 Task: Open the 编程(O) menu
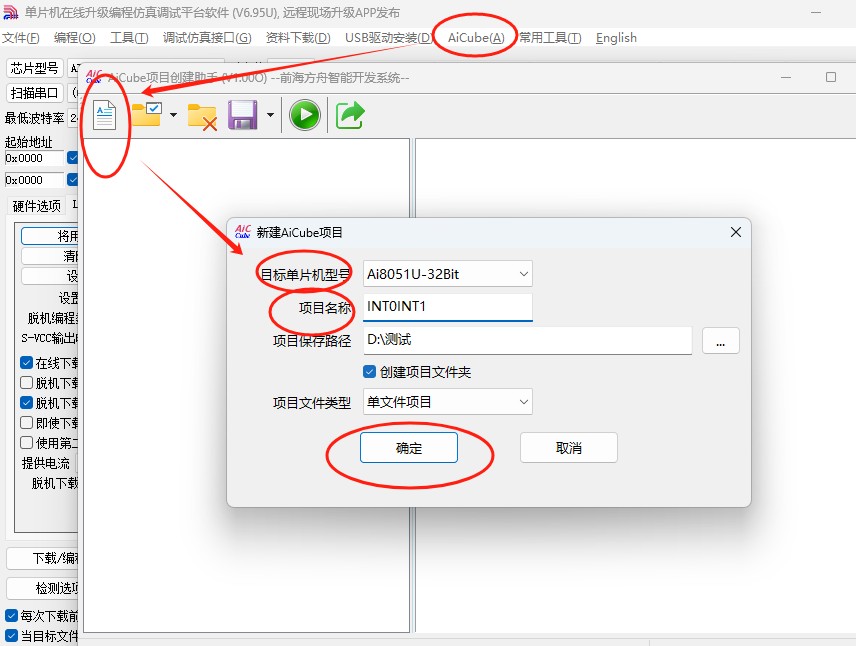(x=75, y=38)
